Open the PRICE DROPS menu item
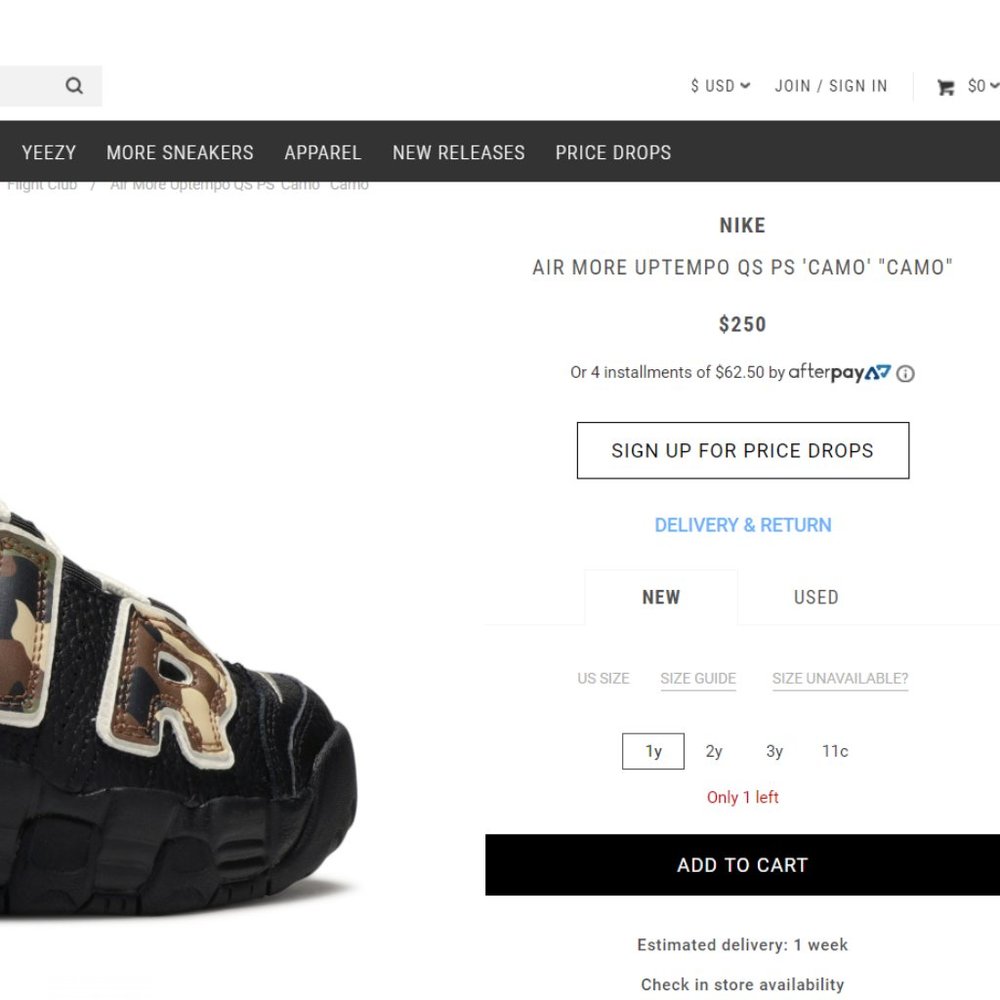 [x=613, y=152]
